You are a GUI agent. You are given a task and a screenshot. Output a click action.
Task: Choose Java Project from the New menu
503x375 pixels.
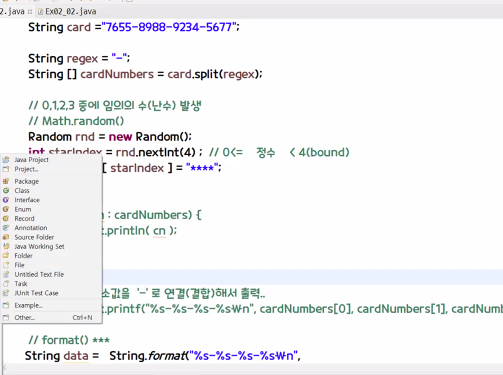click(x=31, y=160)
